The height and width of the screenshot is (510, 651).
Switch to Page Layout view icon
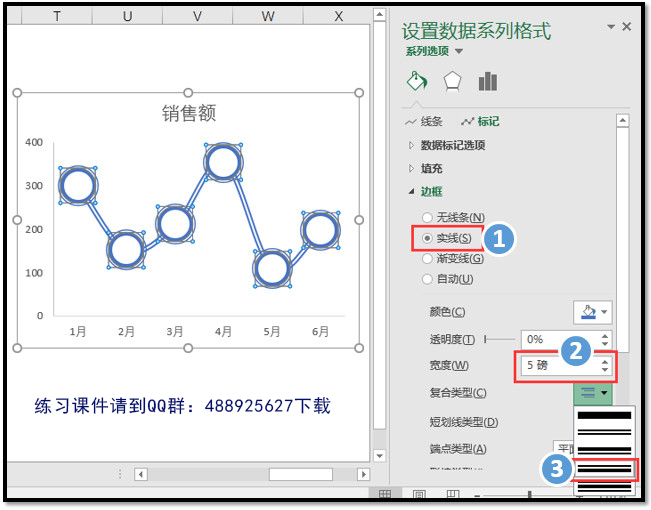point(419,494)
